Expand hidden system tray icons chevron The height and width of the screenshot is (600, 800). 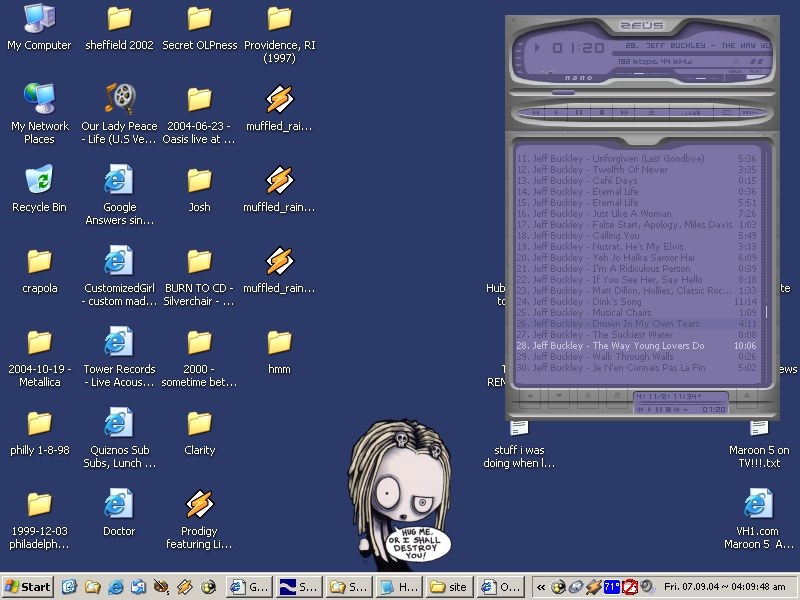tap(541, 587)
